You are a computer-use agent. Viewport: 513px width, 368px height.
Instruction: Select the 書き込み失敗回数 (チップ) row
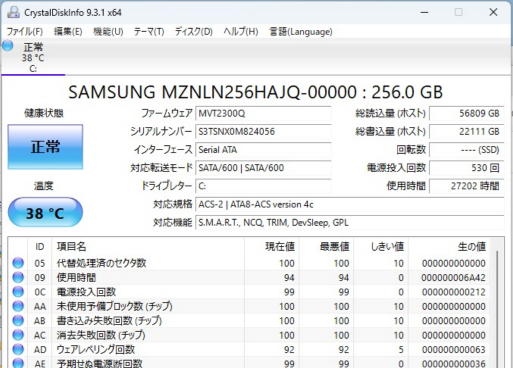pos(250,321)
